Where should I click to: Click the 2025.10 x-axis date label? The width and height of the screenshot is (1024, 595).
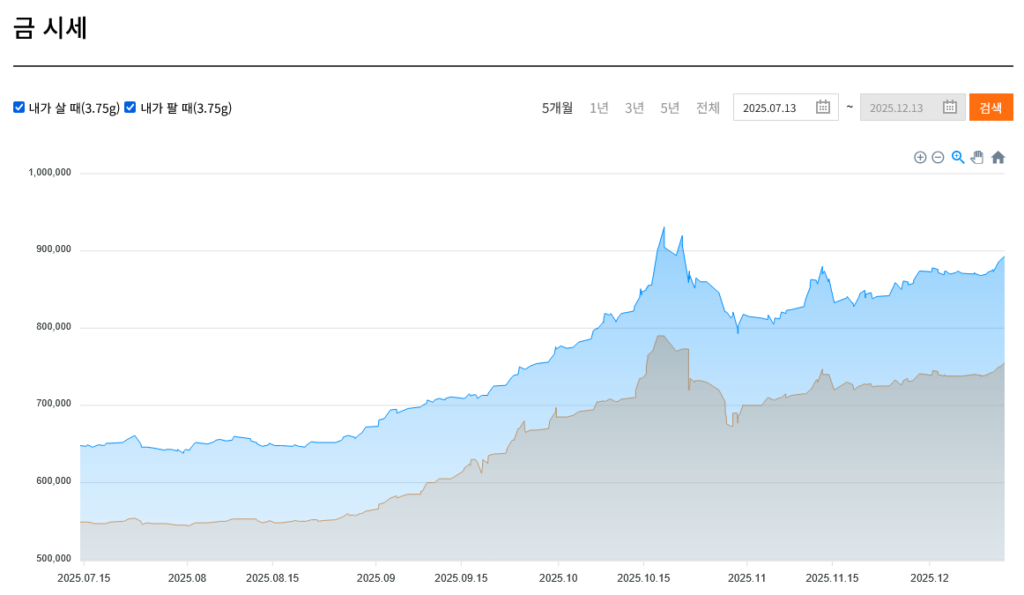click(x=558, y=578)
